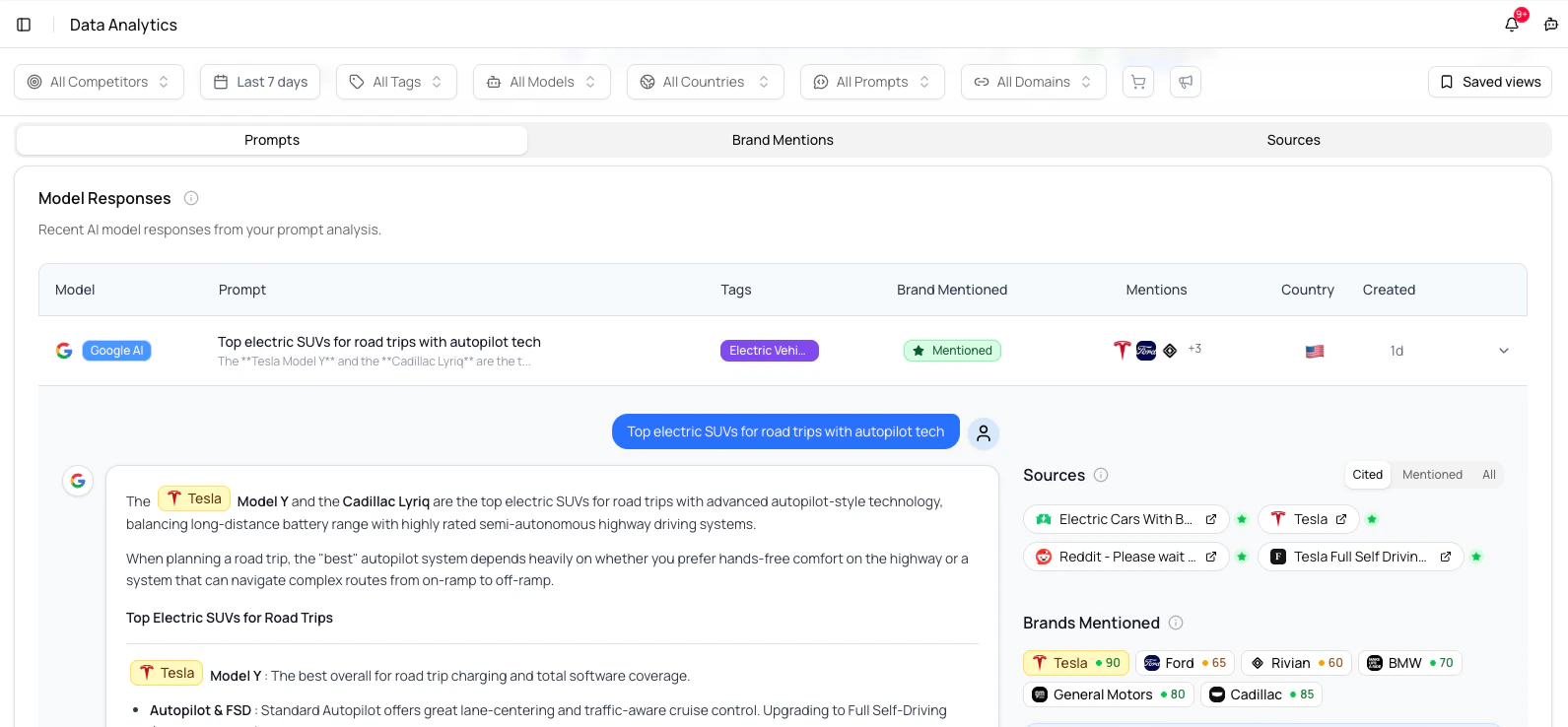Image resolution: width=1568 pixels, height=727 pixels.
Task: Open external link icon for Tesla source
Action: [x=1341, y=519]
